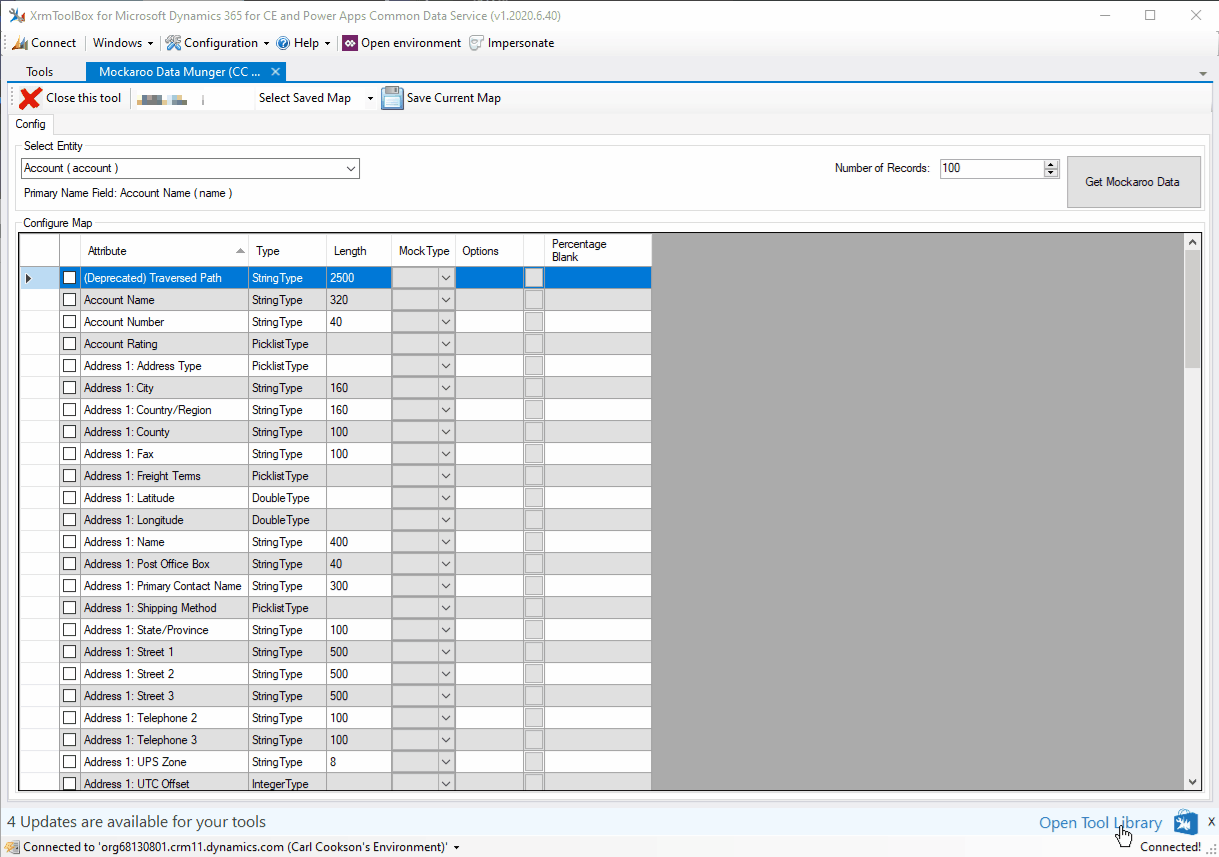
Task: Tick checkbox for Account Number row
Action: click(x=70, y=322)
